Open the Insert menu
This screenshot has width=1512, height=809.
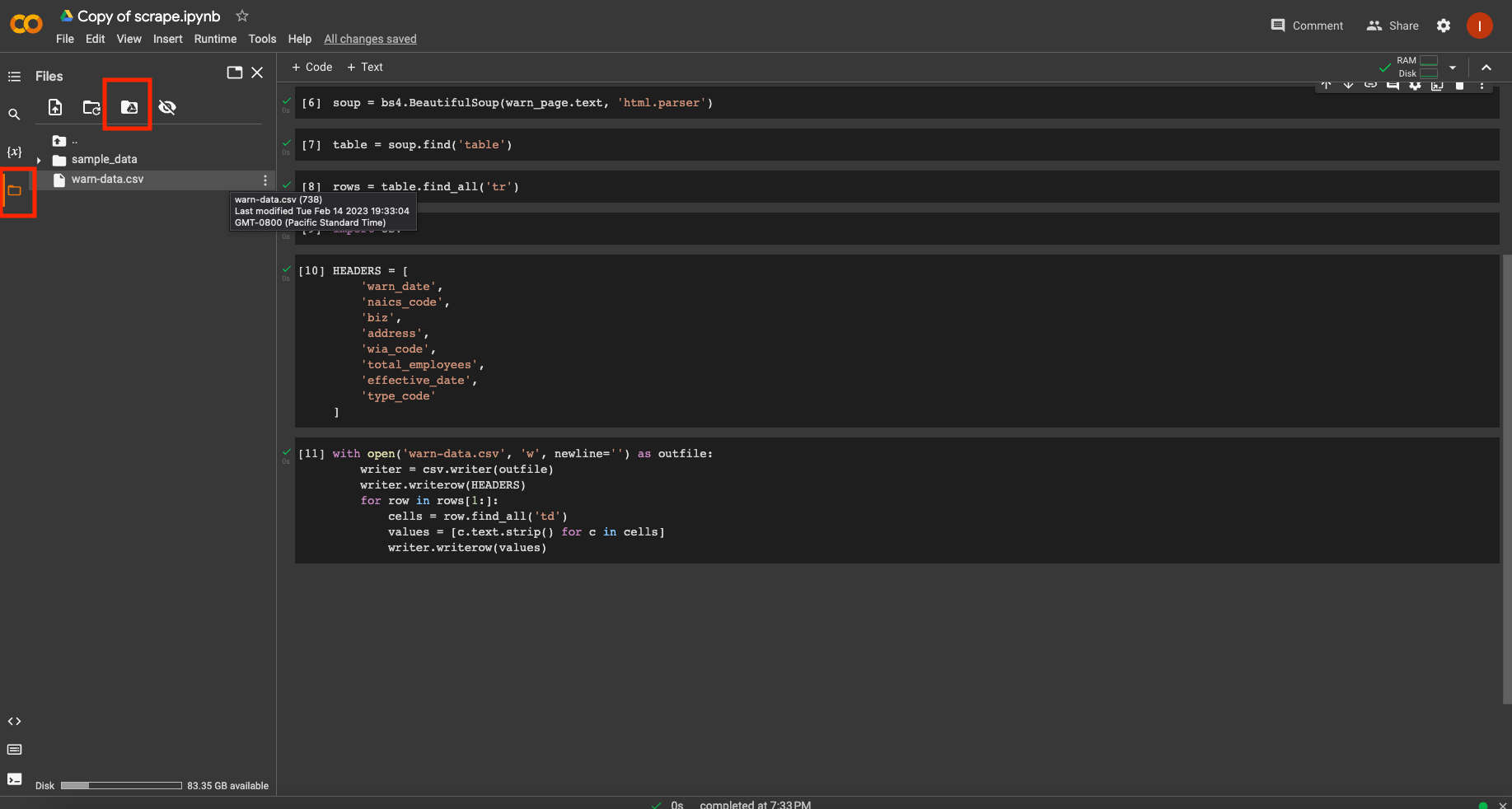168,39
